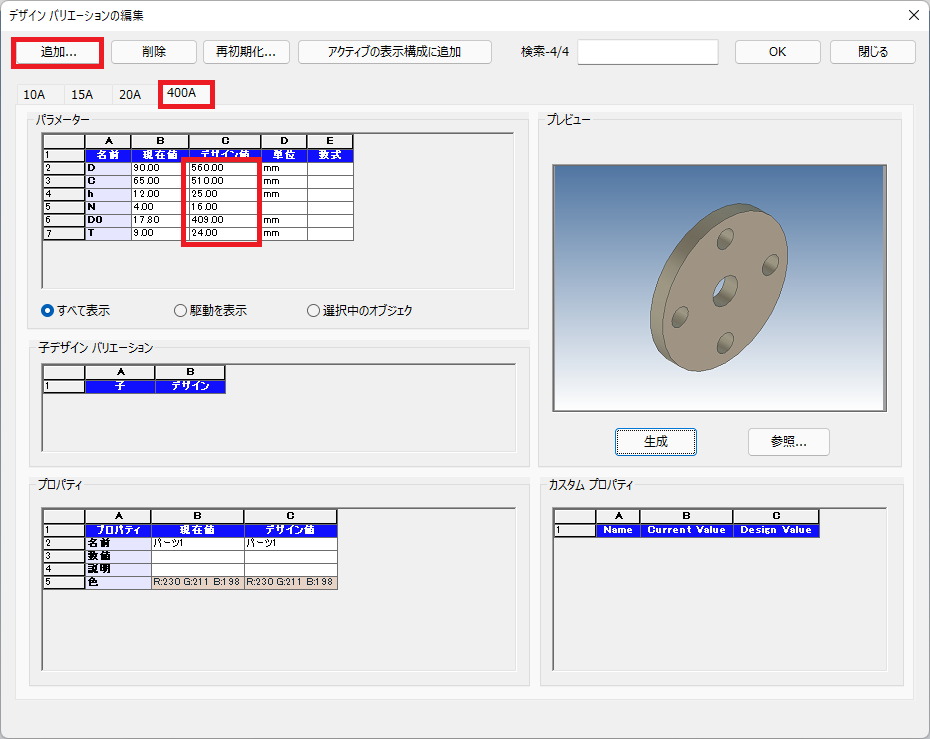Switch to the 15A tab
This screenshot has height=739, width=930.
point(82,95)
